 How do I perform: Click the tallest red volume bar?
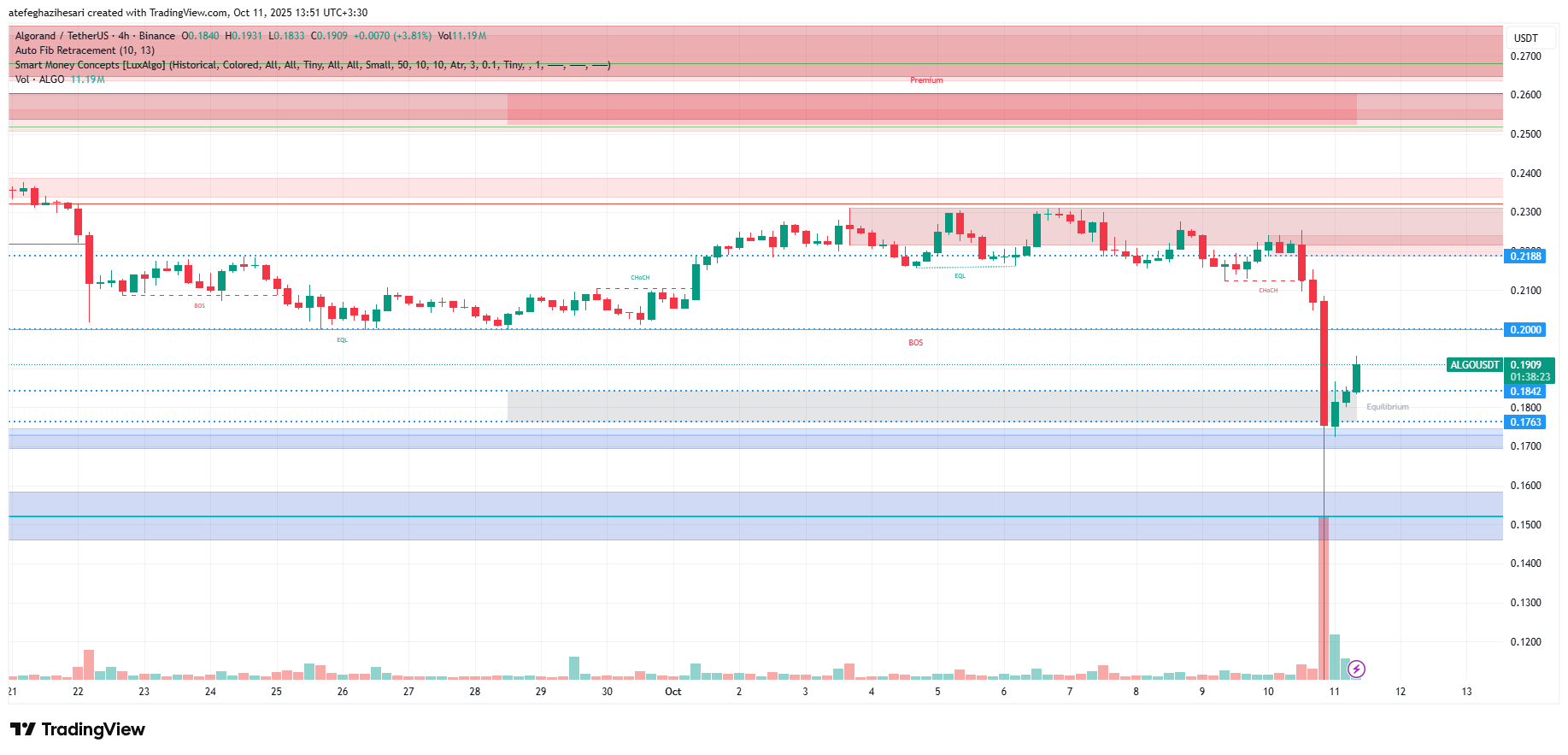pyautogui.click(x=1324, y=599)
